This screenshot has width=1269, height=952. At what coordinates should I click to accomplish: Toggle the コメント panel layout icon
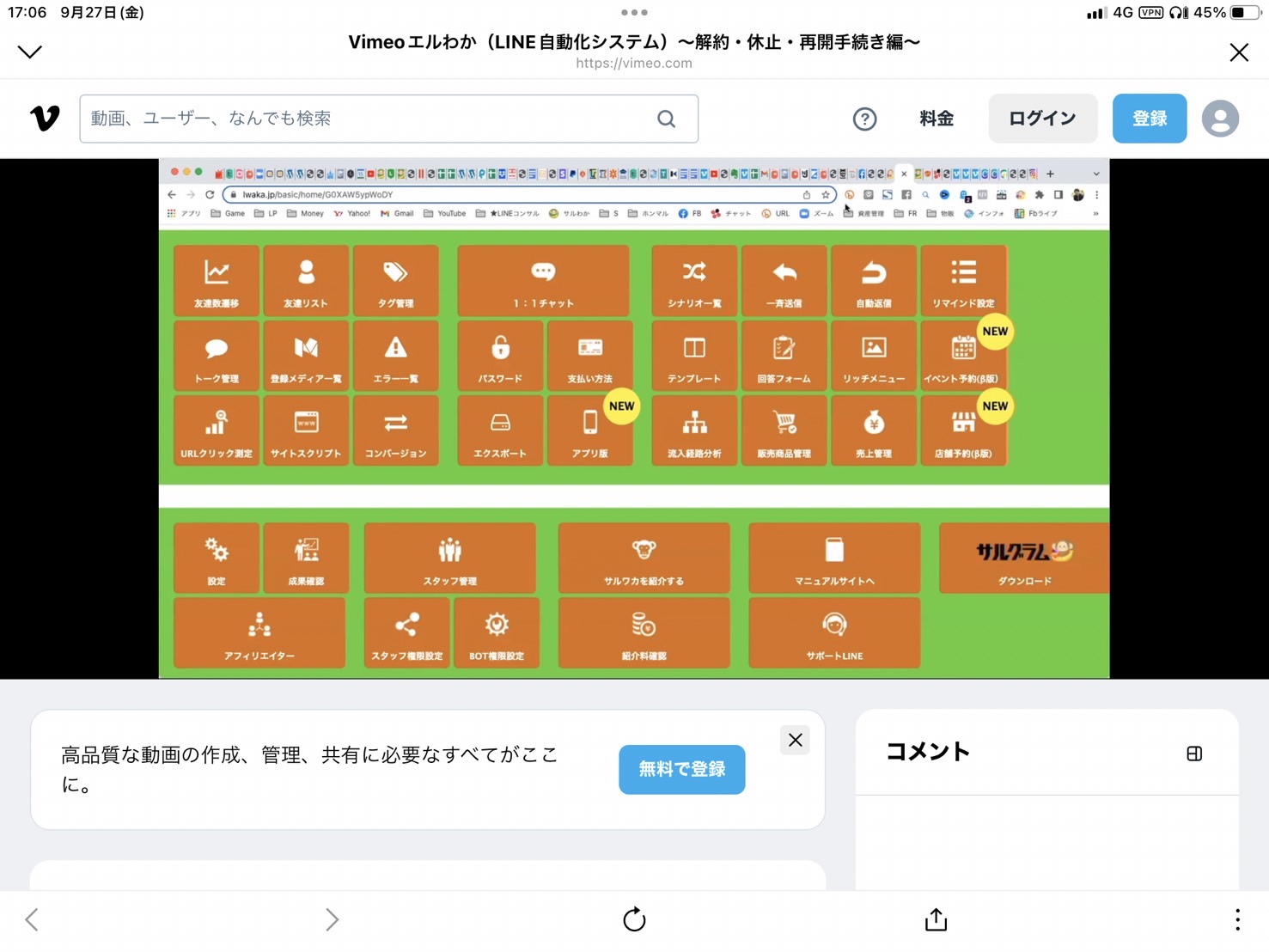(x=1194, y=754)
